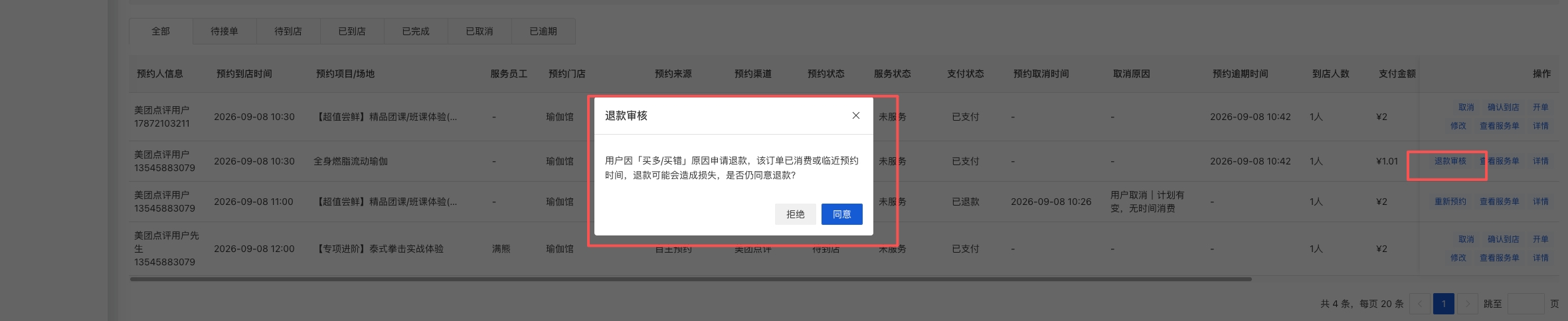
Task: Click 拒绝 to reject the refund
Action: [x=795, y=214]
